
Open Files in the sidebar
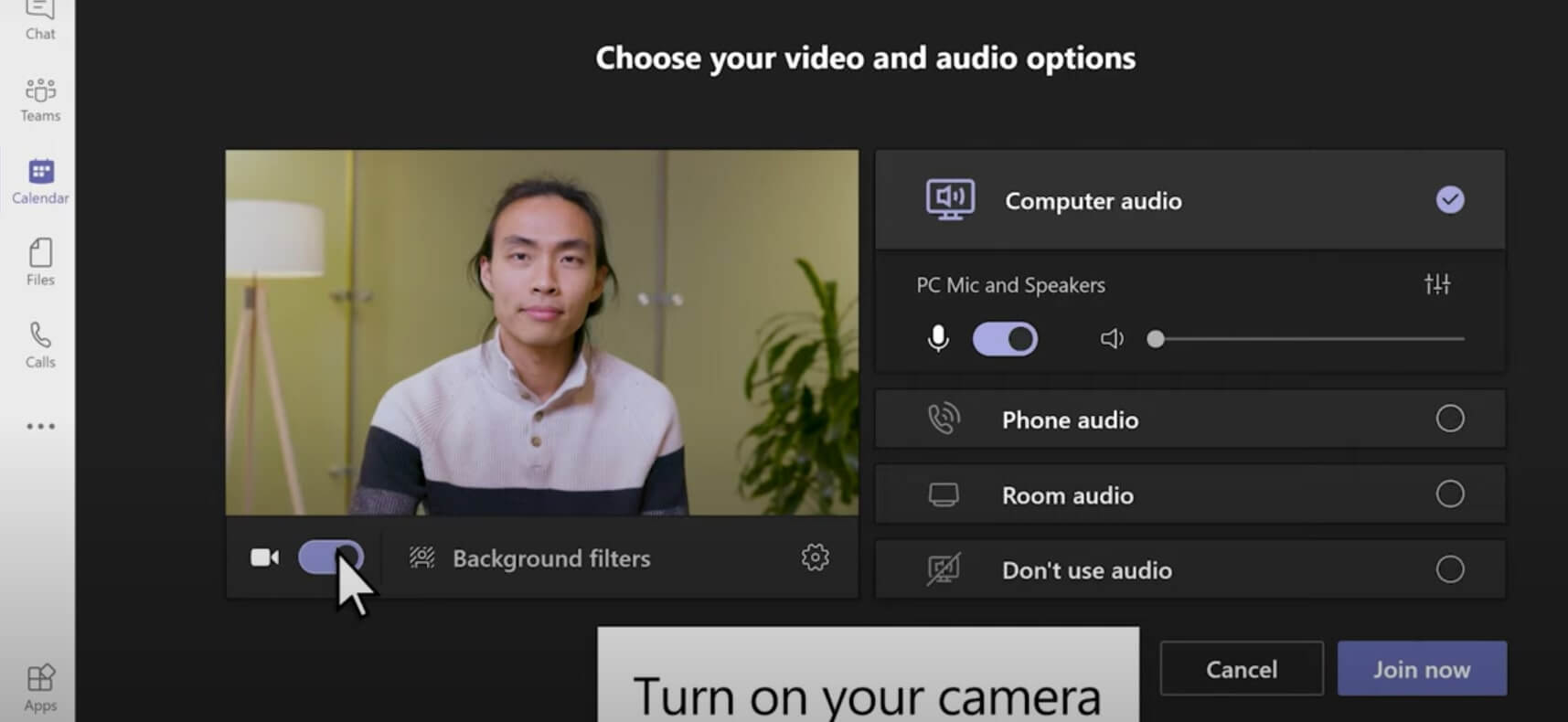tap(40, 262)
